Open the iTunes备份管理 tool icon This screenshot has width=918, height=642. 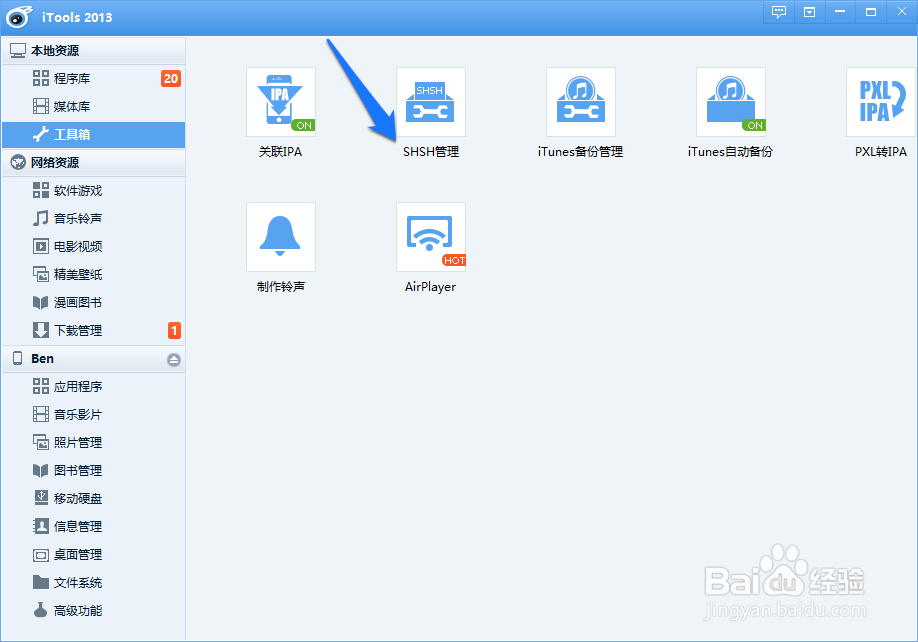pos(581,102)
